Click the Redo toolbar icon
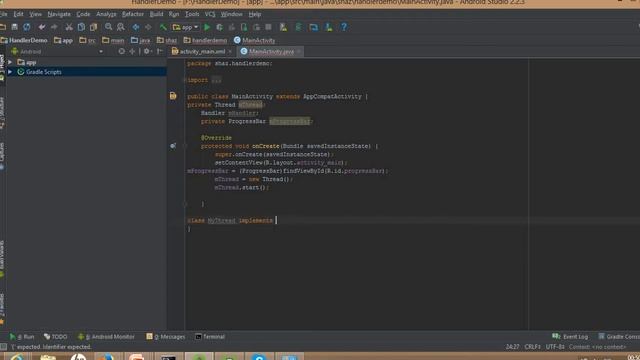This screenshot has width=640, height=360. pos(54,27)
